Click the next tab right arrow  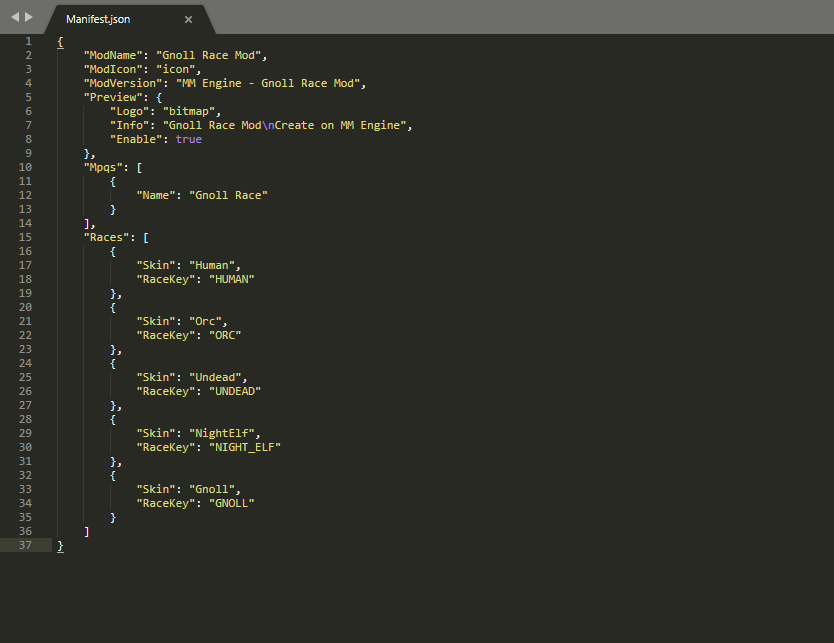click(x=29, y=18)
